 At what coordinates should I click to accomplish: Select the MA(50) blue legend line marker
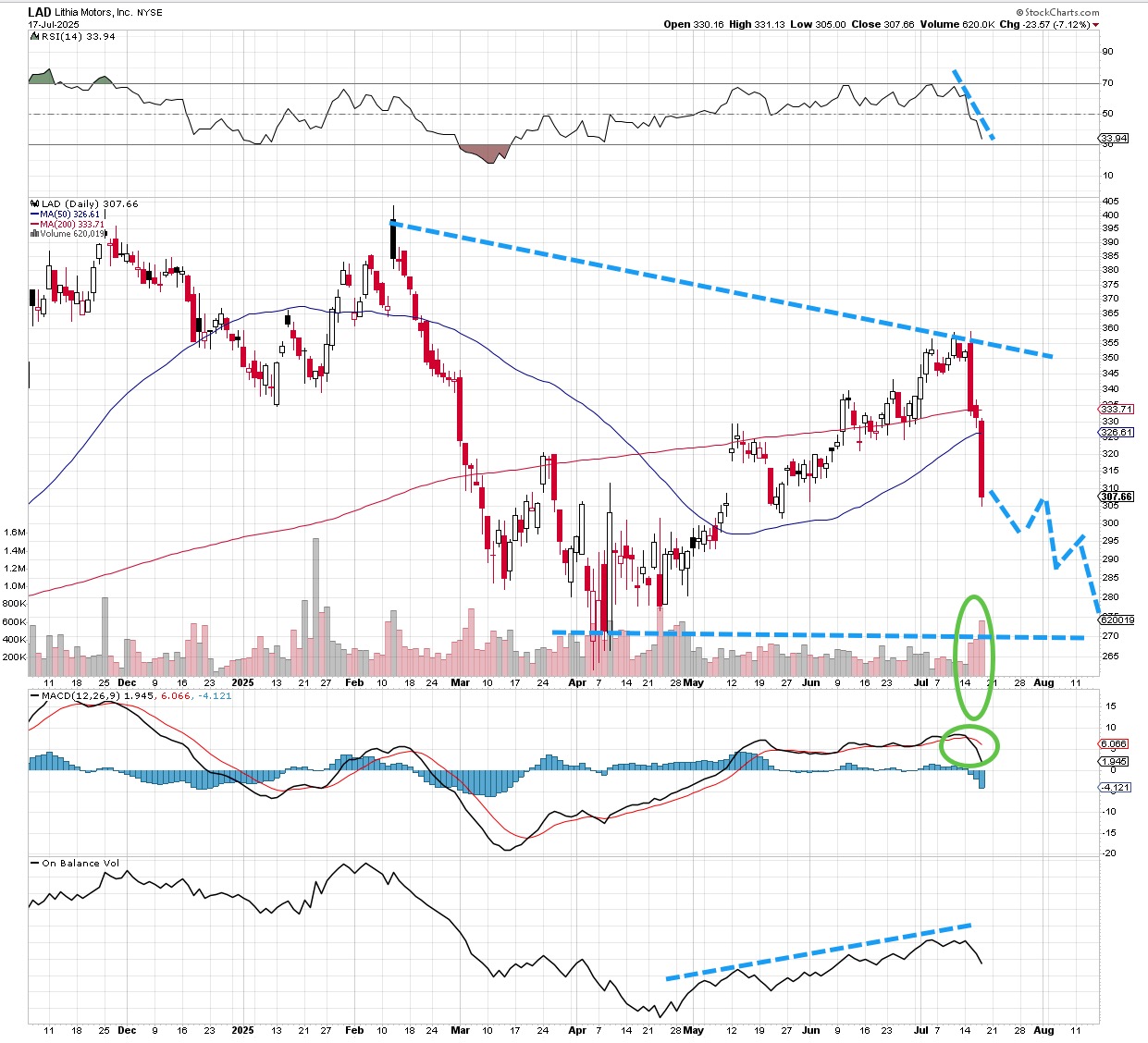click(34, 215)
